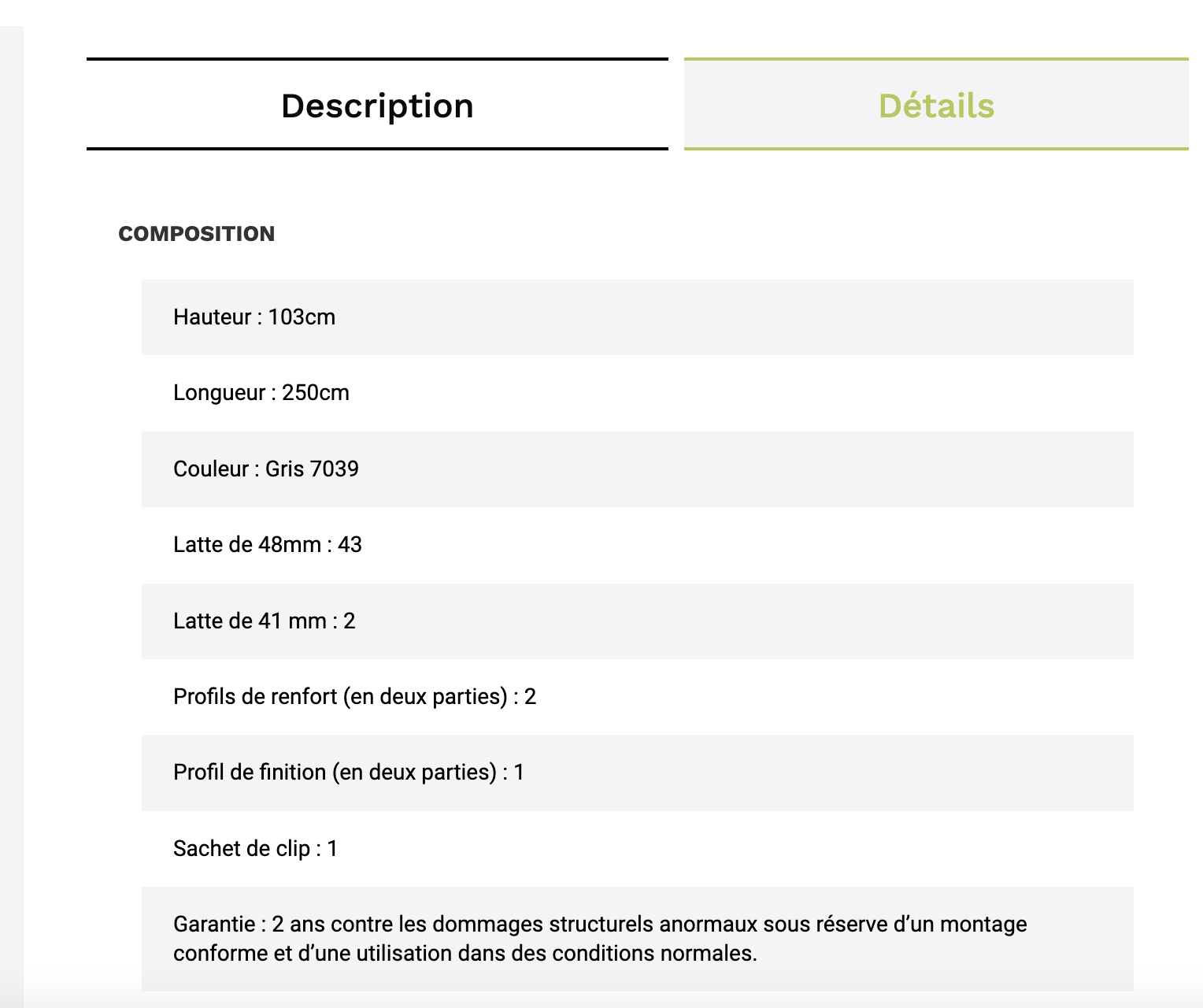Click the black underline beneath Description tab
Screen dimensions: 1203x1008
(377, 149)
